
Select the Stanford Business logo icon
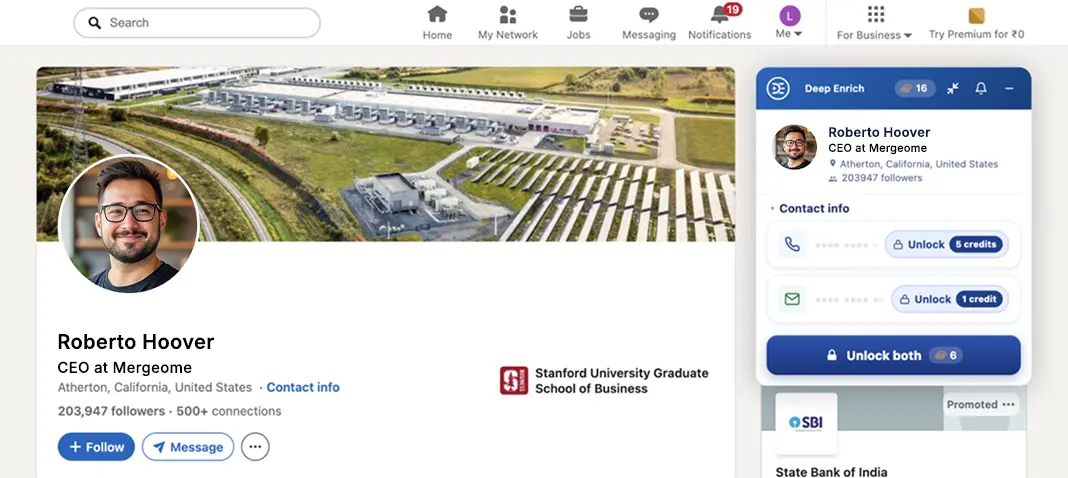click(x=514, y=381)
